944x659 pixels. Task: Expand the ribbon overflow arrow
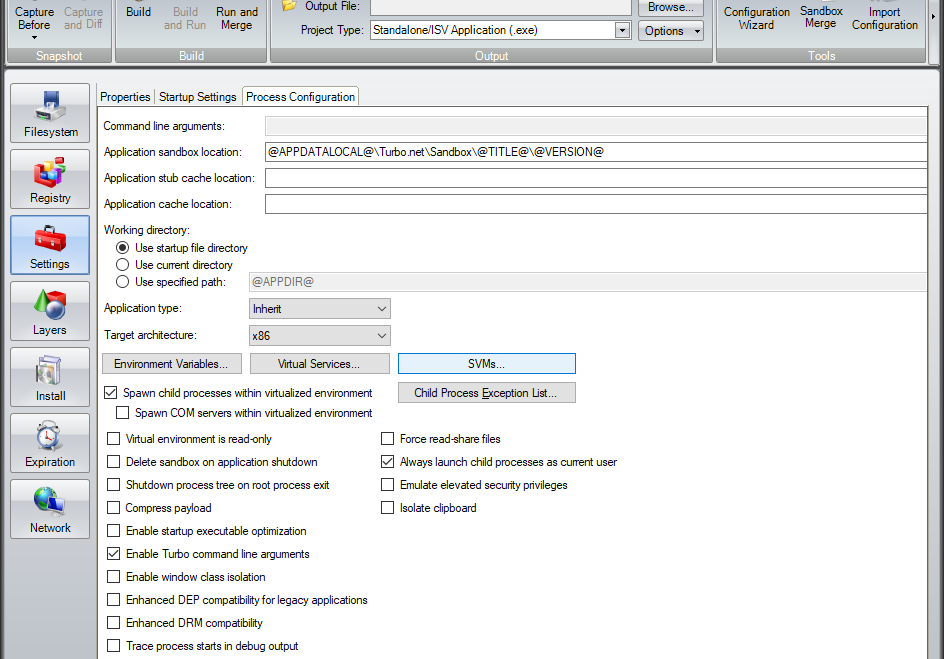(x=934, y=17)
